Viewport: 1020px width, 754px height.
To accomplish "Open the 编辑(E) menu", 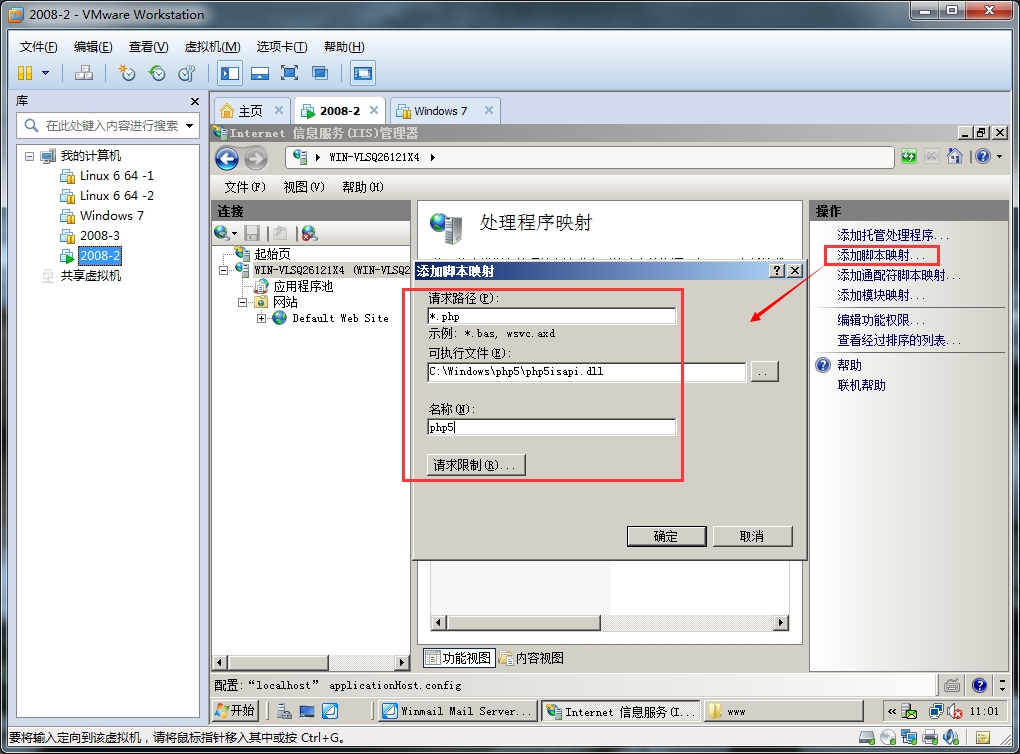I will [93, 47].
